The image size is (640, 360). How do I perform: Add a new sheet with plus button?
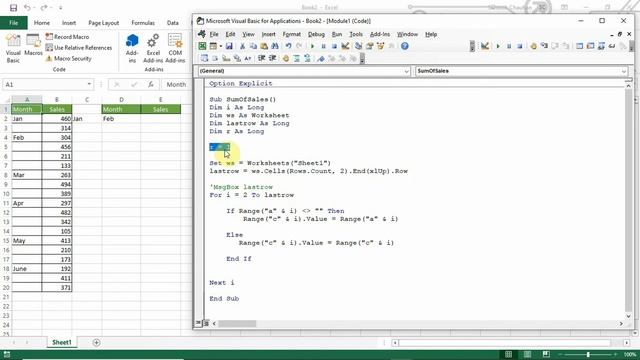tap(96, 342)
